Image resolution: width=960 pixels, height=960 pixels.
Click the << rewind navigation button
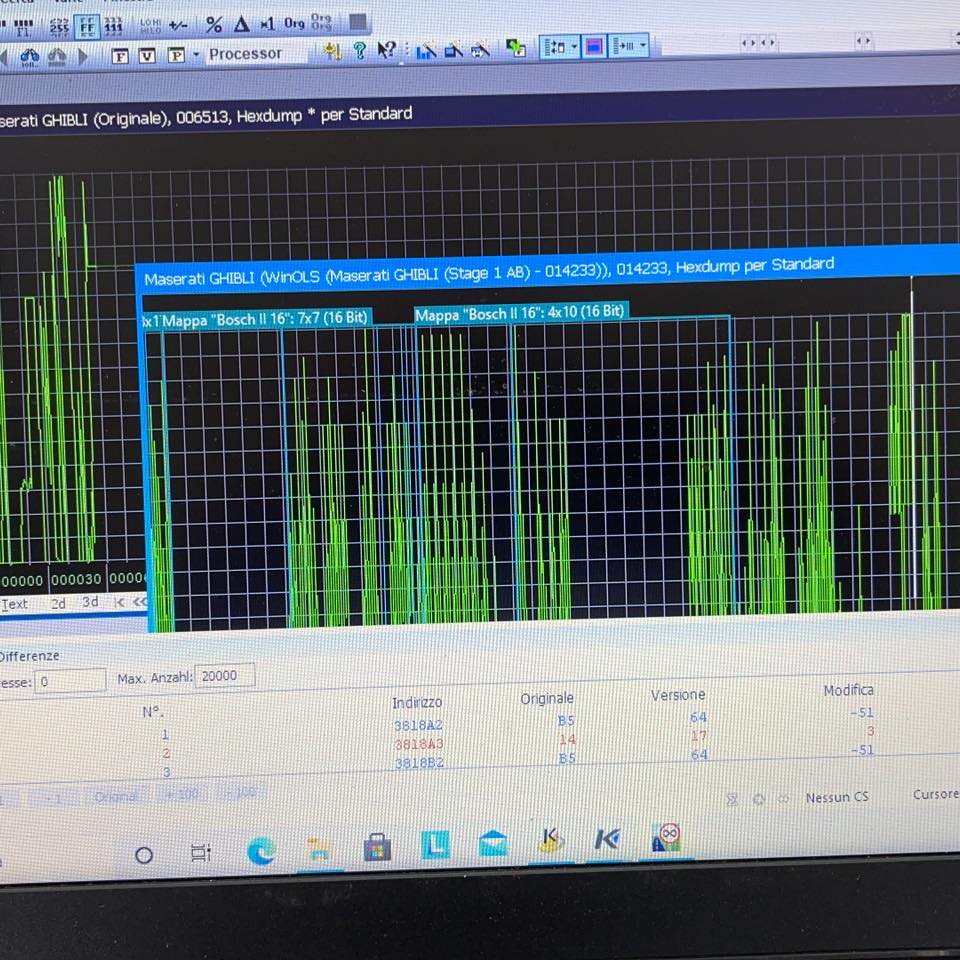click(x=140, y=602)
